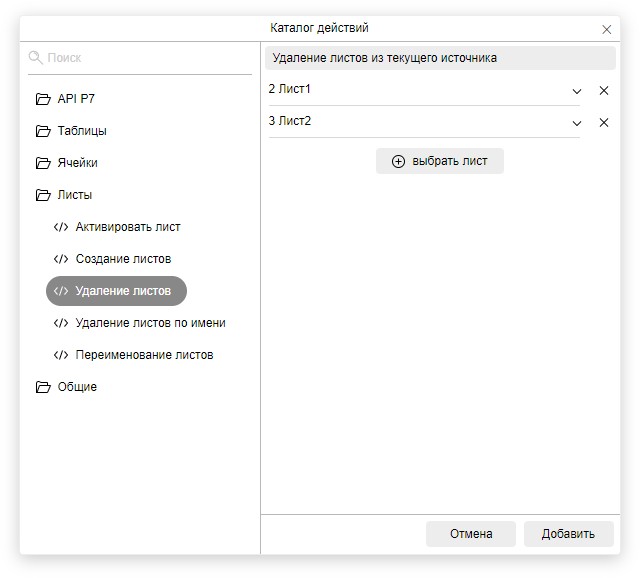Click the code icon beside Переименование листов
This screenshot has width=640, height=578.
61,355
